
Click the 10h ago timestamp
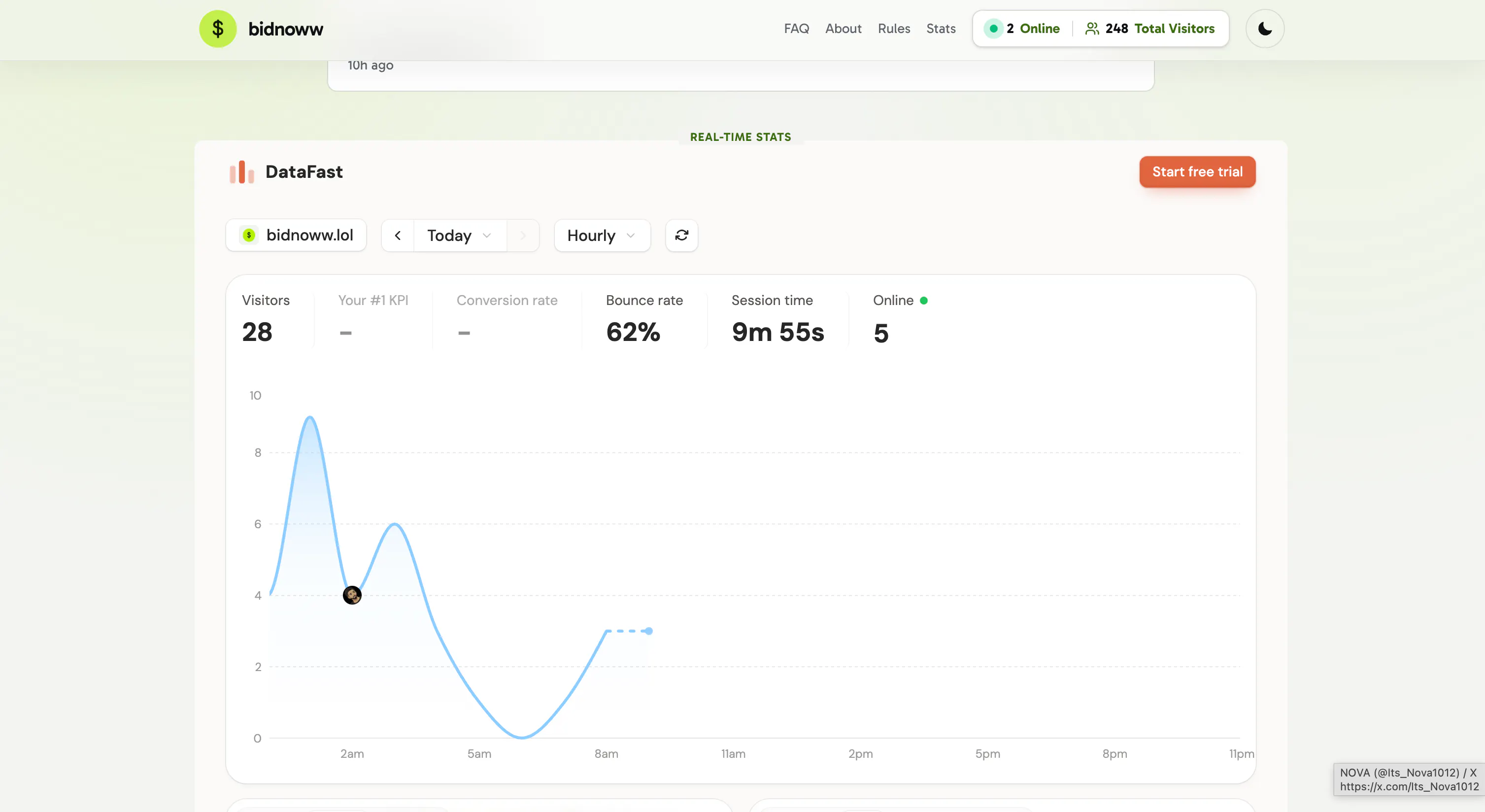click(x=370, y=65)
